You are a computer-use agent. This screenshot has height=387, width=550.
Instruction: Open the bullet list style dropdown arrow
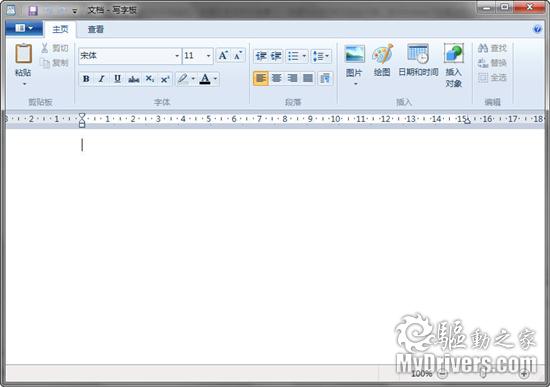coord(304,56)
